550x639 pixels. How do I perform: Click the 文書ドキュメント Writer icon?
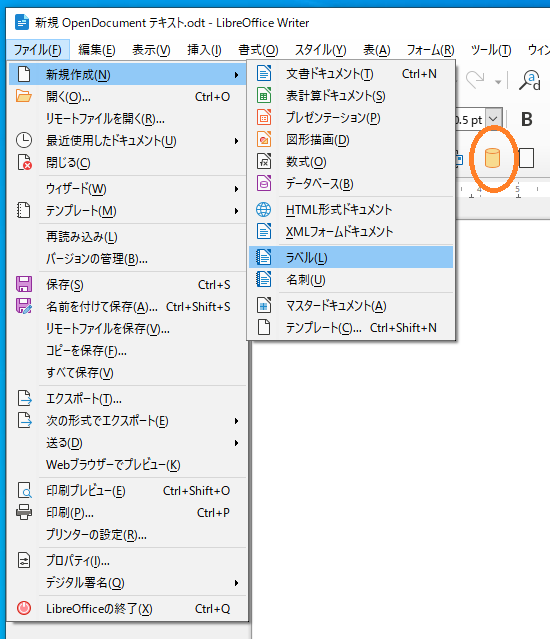[x=264, y=74]
